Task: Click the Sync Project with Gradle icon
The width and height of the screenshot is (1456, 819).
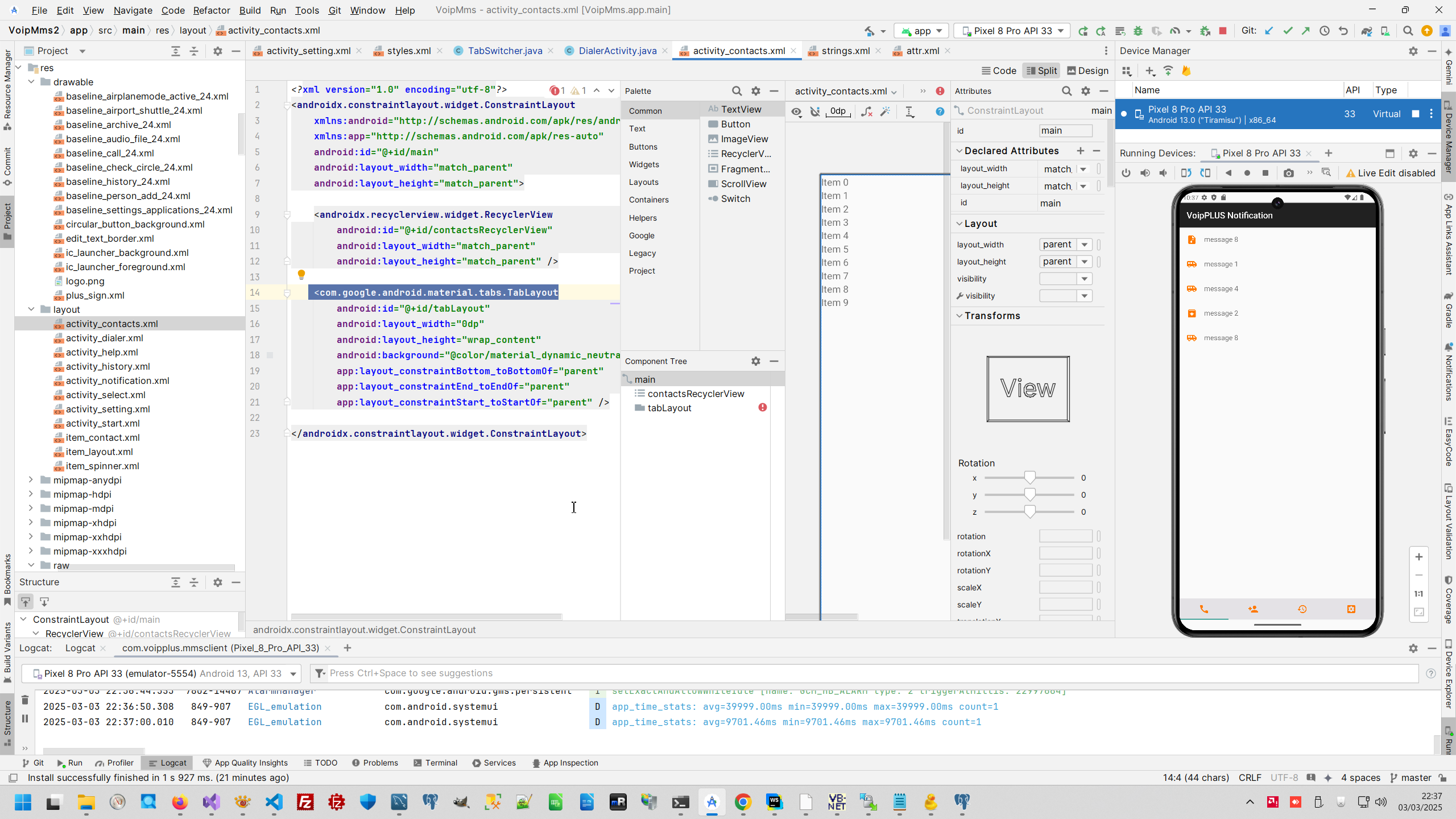Action: (1366, 31)
